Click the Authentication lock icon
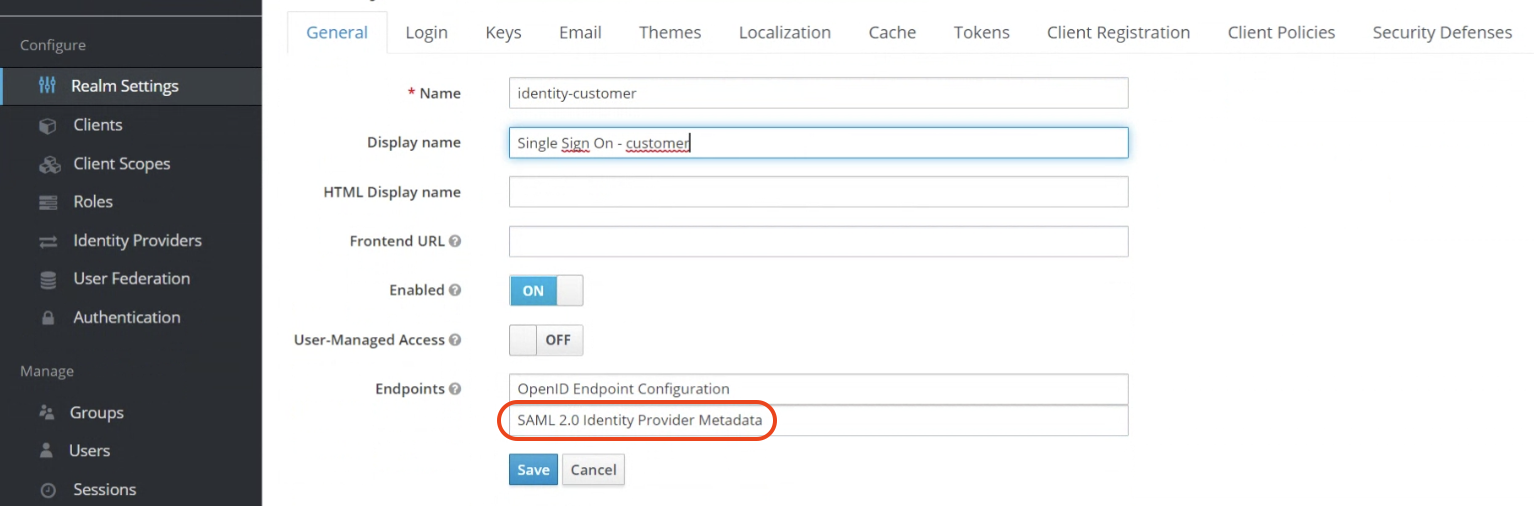The image size is (1534, 506). tap(47, 318)
